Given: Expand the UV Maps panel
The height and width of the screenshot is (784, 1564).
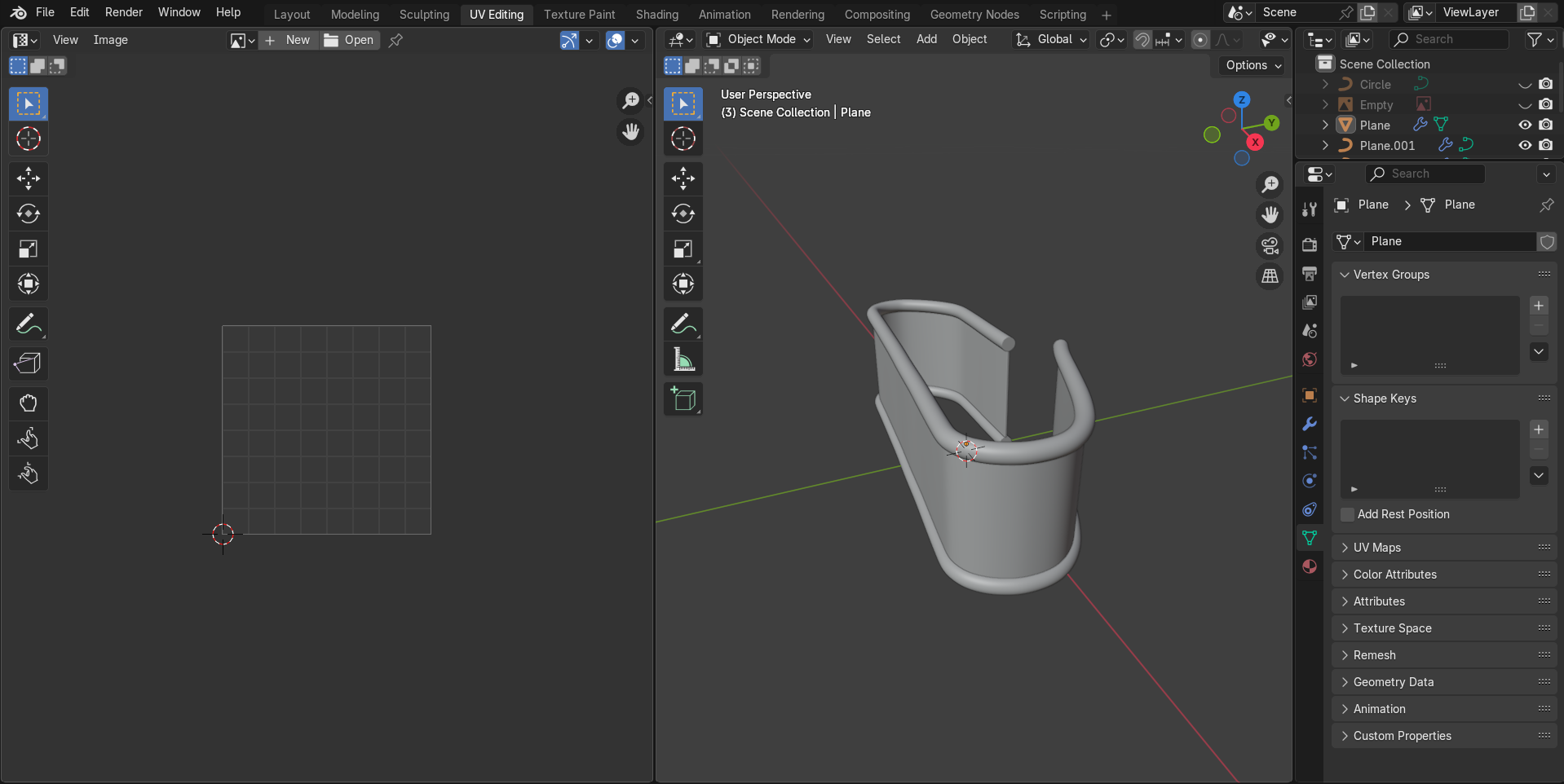Looking at the screenshot, I should pyautogui.click(x=1377, y=548).
